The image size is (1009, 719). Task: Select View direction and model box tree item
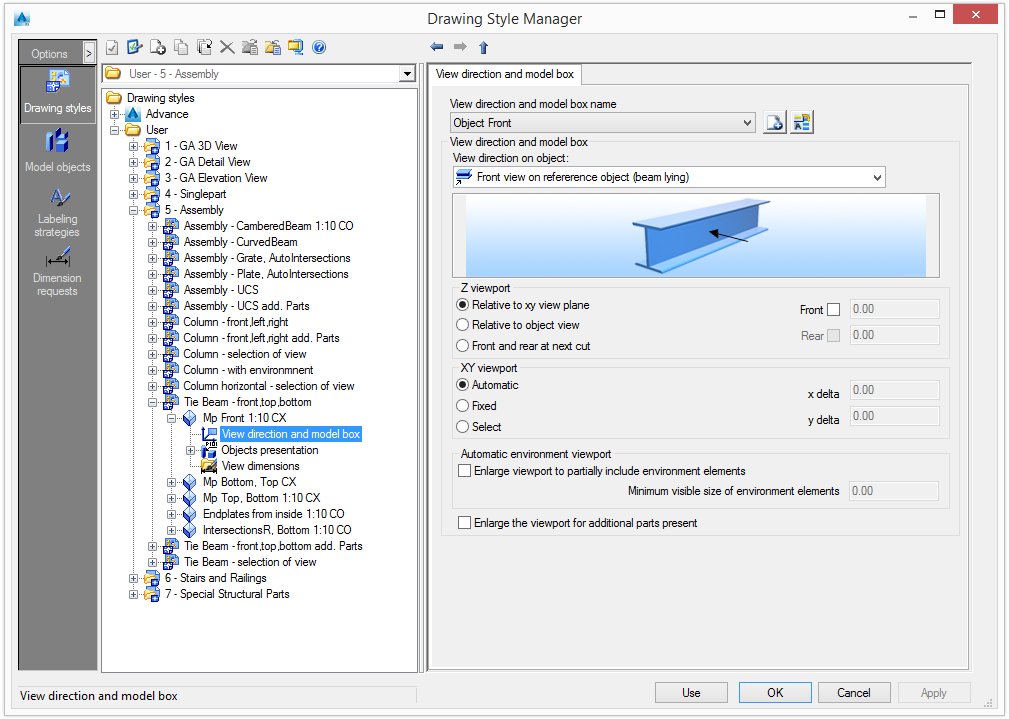291,434
